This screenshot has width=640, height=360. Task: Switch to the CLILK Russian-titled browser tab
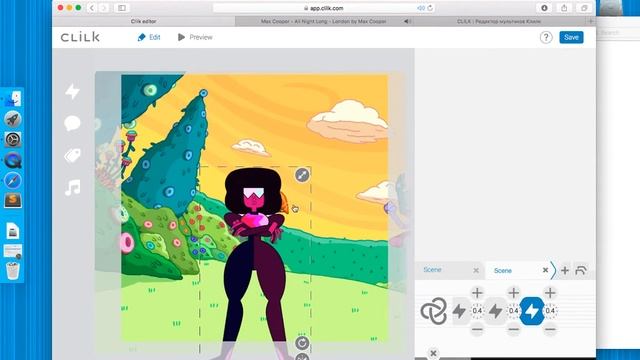(499, 21)
